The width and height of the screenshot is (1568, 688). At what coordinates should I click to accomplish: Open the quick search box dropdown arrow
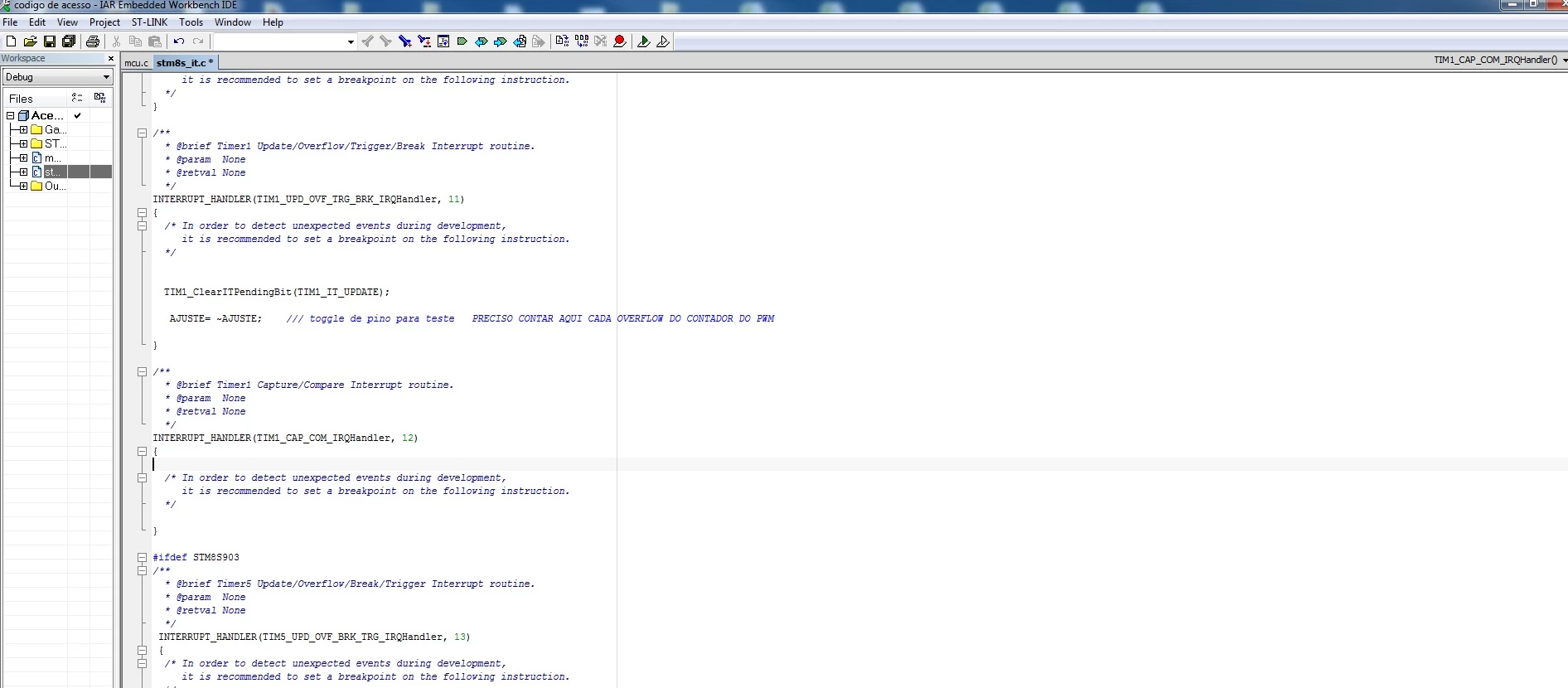tap(351, 41)
